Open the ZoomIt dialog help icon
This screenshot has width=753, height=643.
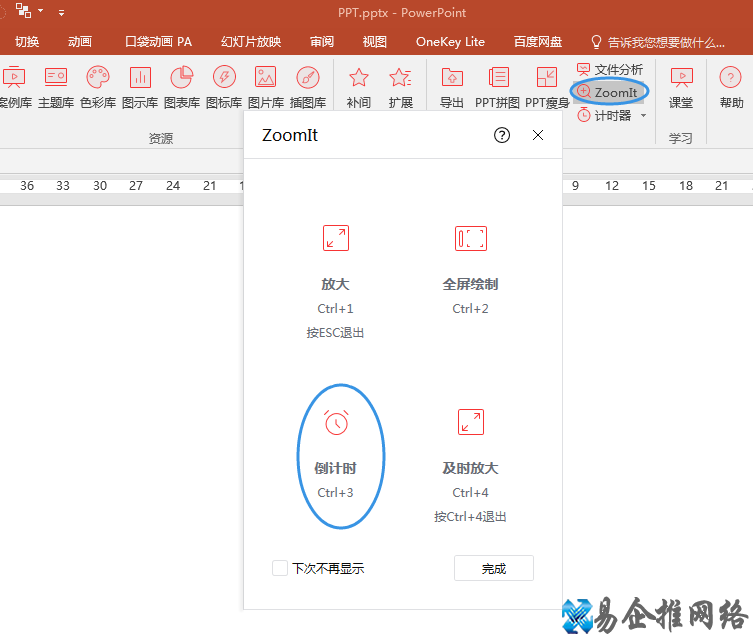(x=502, y=135)
